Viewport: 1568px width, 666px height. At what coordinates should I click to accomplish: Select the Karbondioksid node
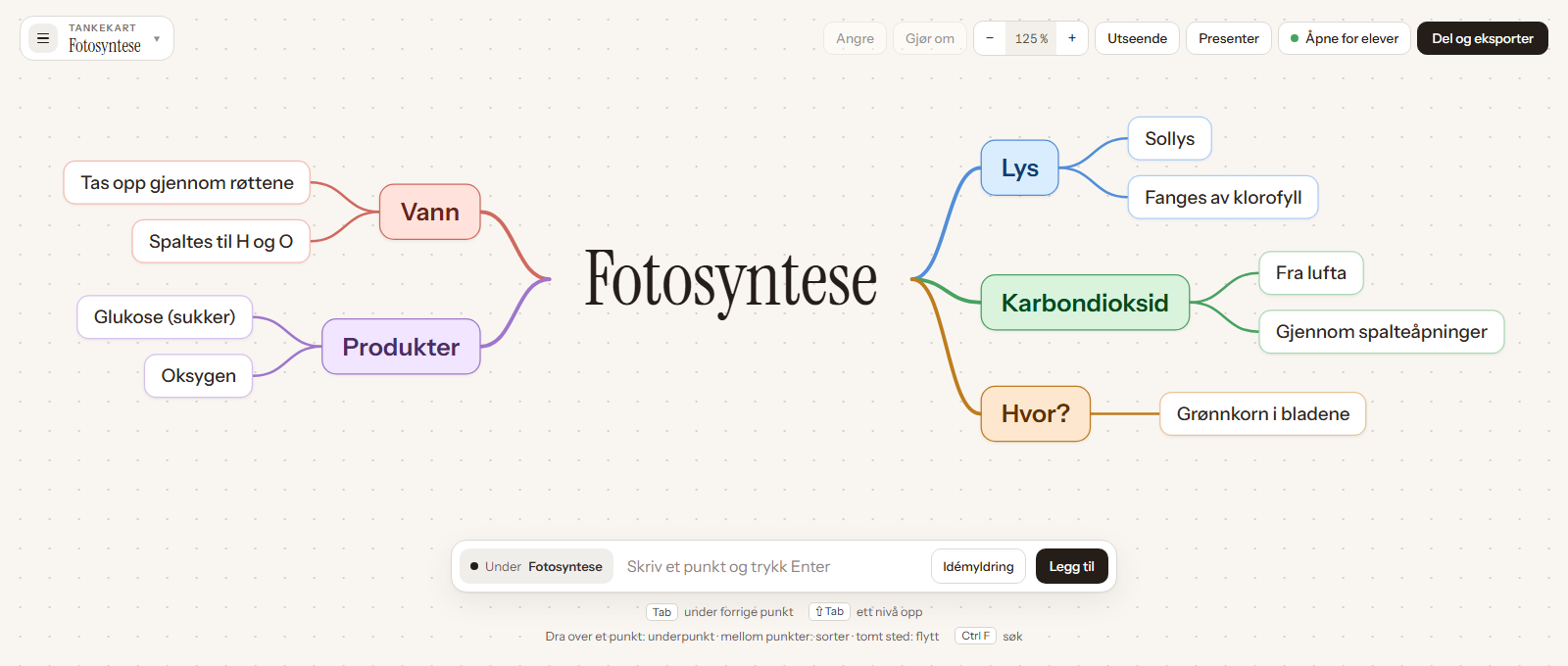point(1085,303)
